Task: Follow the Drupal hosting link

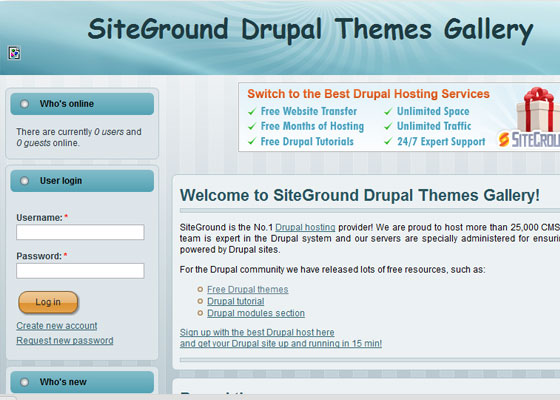Action: [305, 227]
